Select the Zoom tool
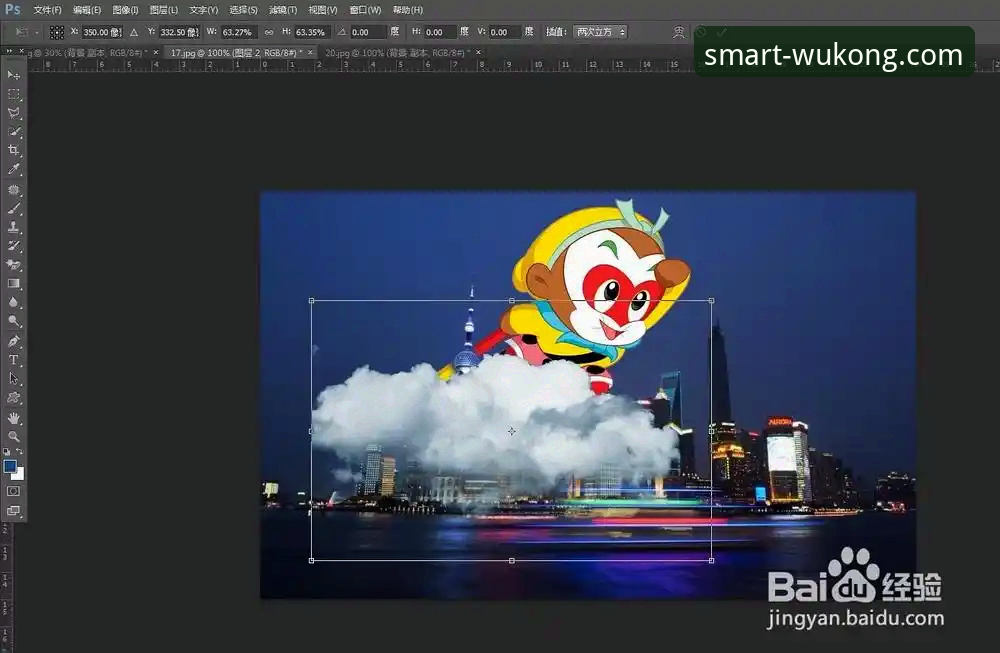Viewport: 1000px width, 653px height. tap(13, 437)
